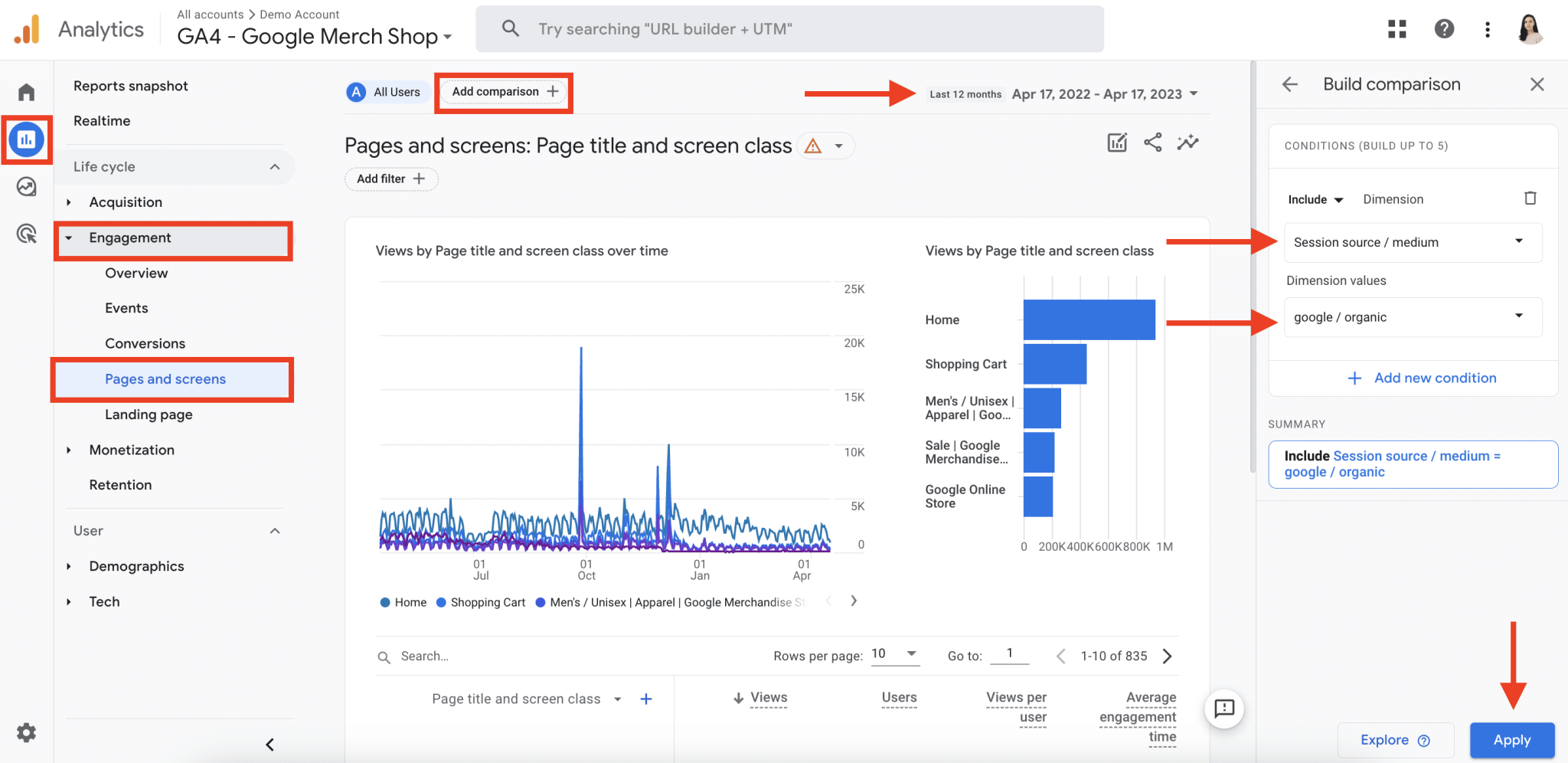
Task: Click Add new condition
Action: (1423, 377)
